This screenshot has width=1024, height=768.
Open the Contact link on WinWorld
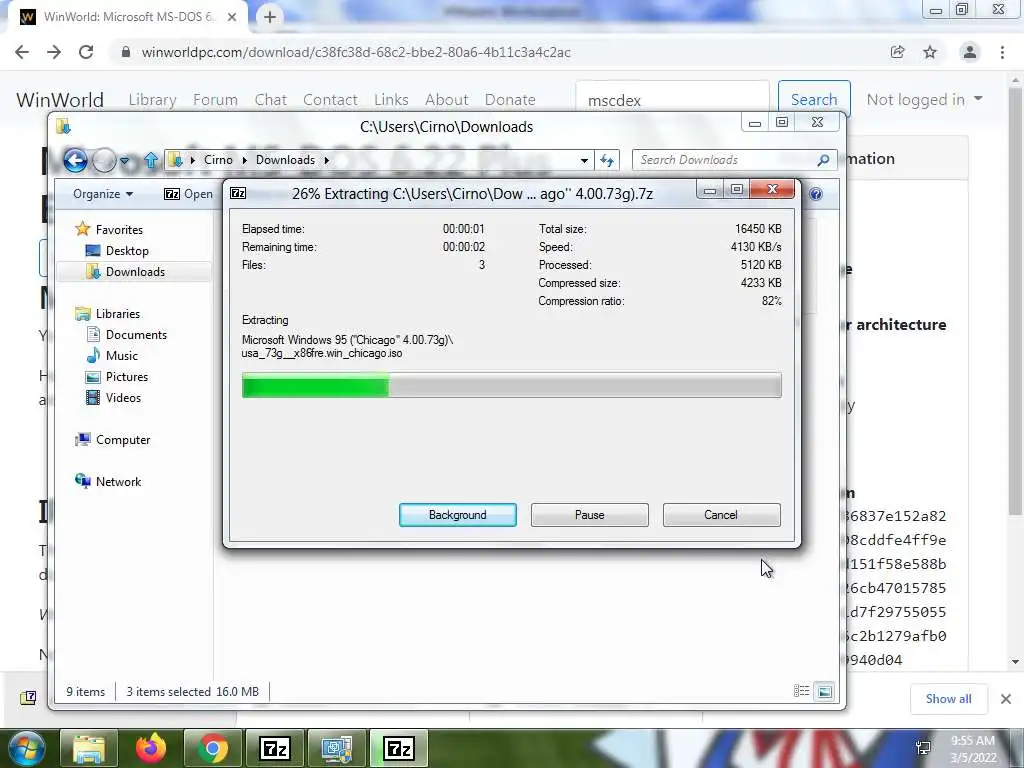[x=330, y=100]
